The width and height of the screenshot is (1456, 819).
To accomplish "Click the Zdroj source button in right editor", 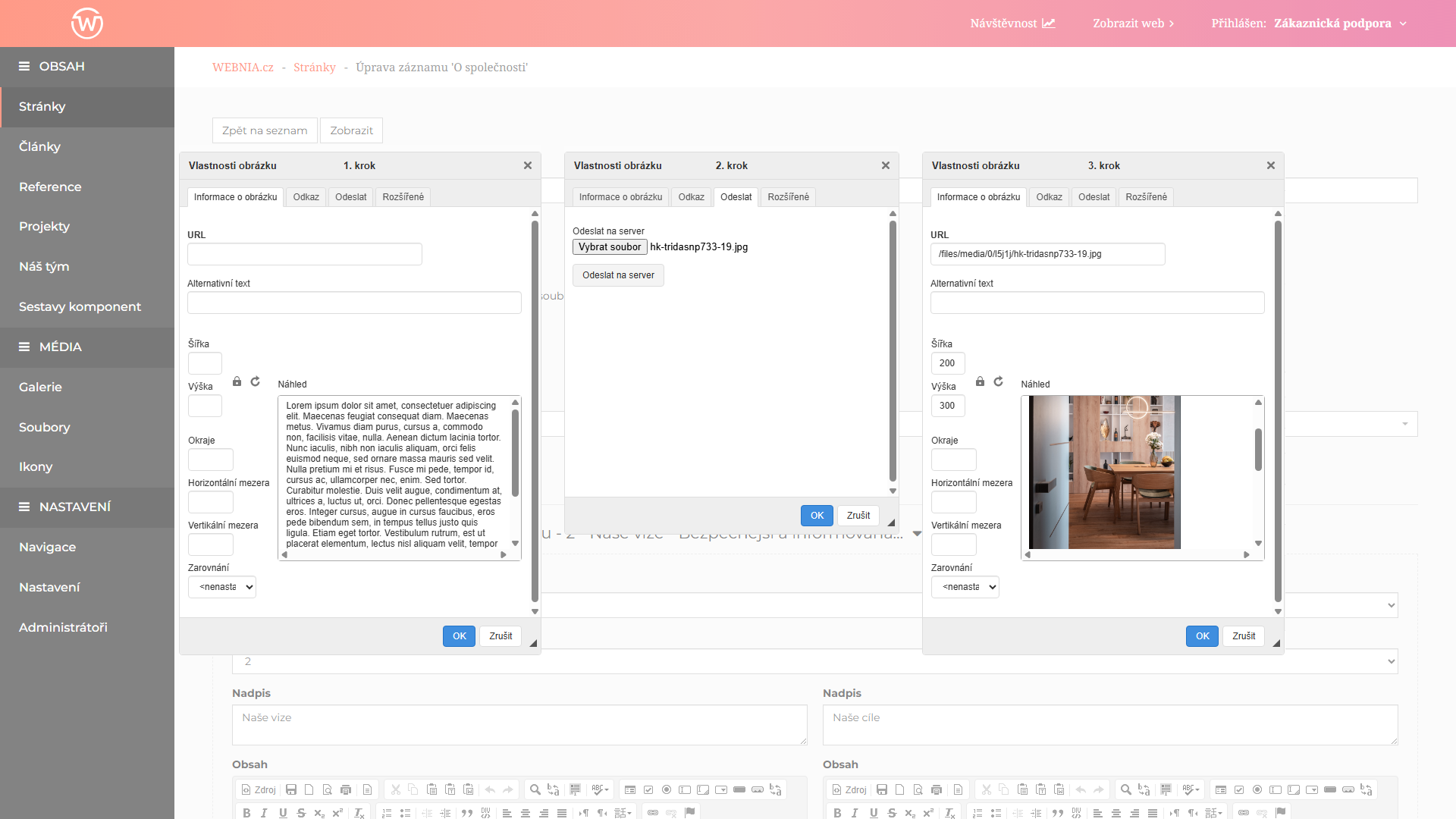I will click(849, 789).
